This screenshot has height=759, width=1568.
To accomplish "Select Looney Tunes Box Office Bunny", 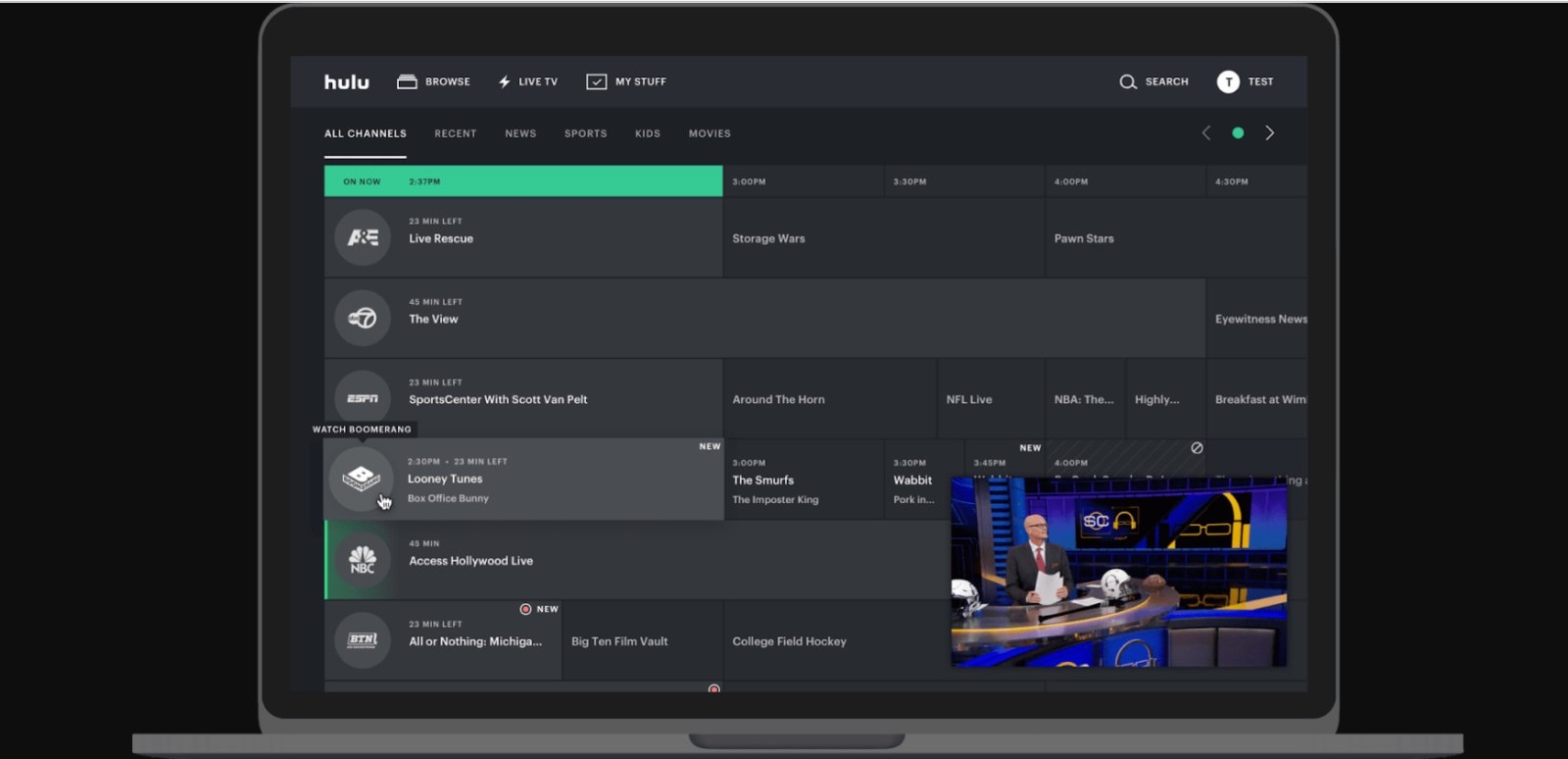I will pos(523,479).
